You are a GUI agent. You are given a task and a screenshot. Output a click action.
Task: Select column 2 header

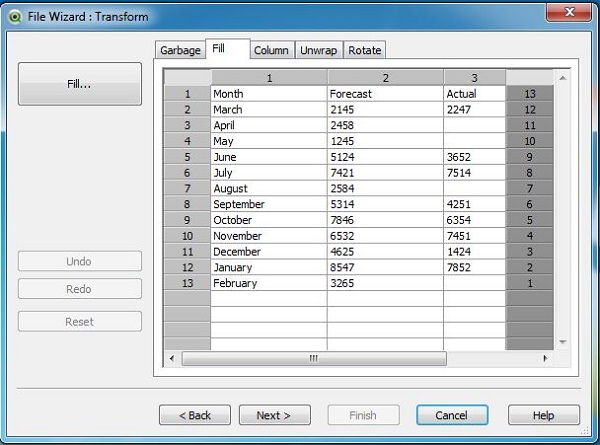tap(385, 77)
